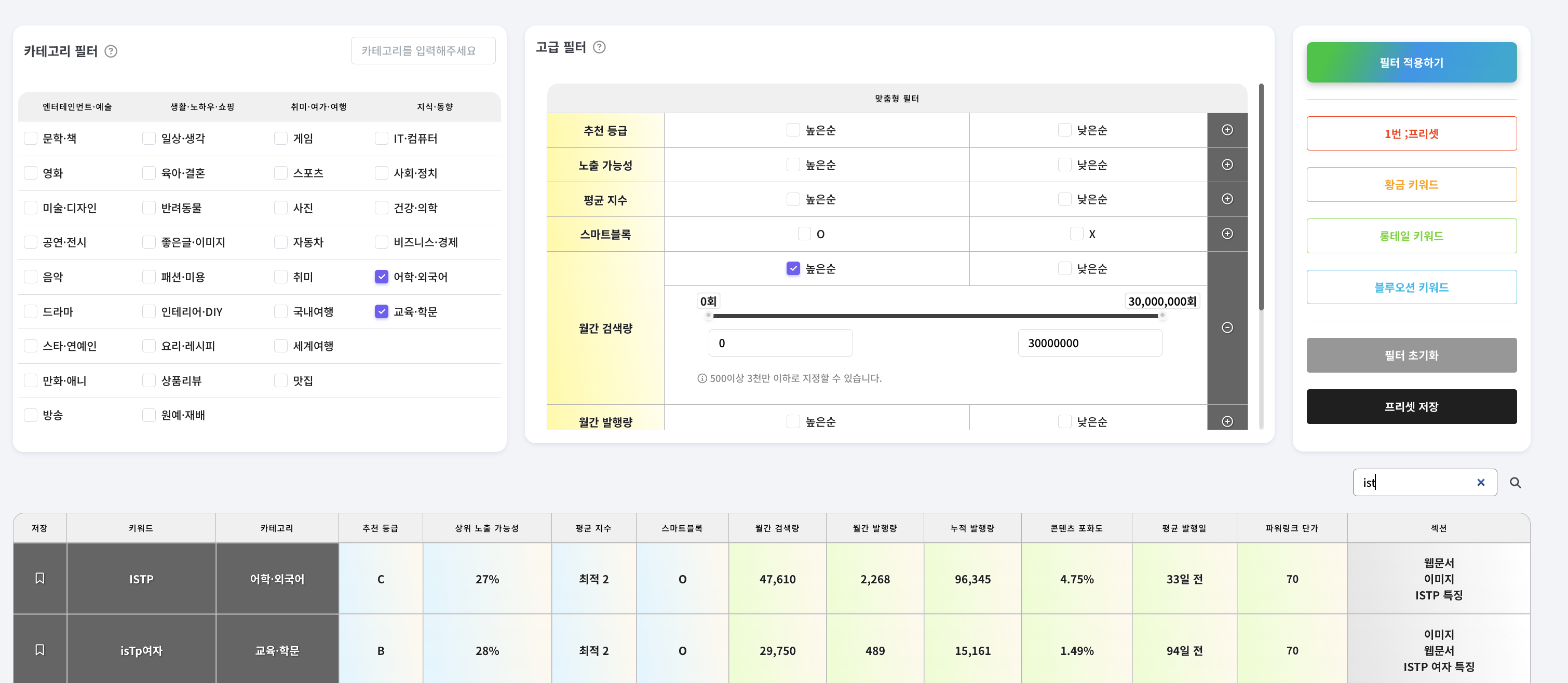Uncheck the 어학·외국어 category checkbox
The height and width of the screenshot is (683, 1568).
coord(382,277)
